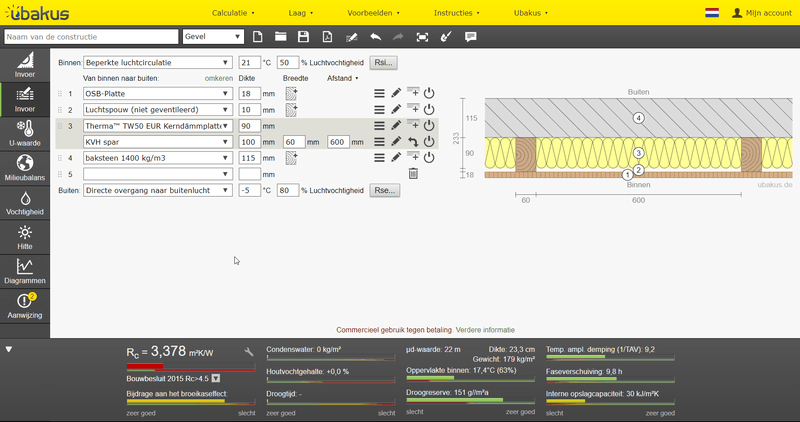Viewport: 800px width, 422px height.
Task: Toggle Luchtspouw layer power button
Action: click(x=429, y=109)
